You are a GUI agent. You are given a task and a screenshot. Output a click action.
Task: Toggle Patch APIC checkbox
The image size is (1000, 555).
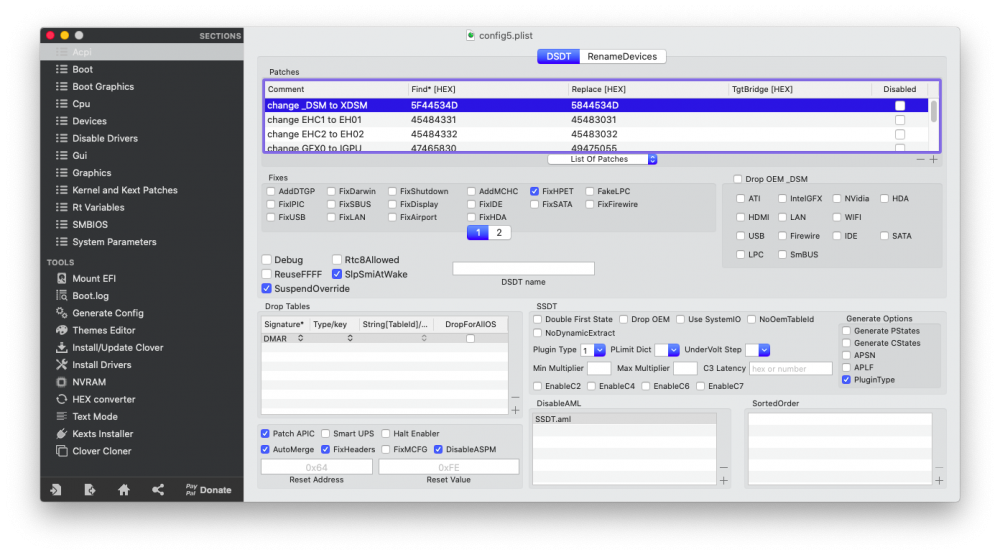tap(265, 433)
